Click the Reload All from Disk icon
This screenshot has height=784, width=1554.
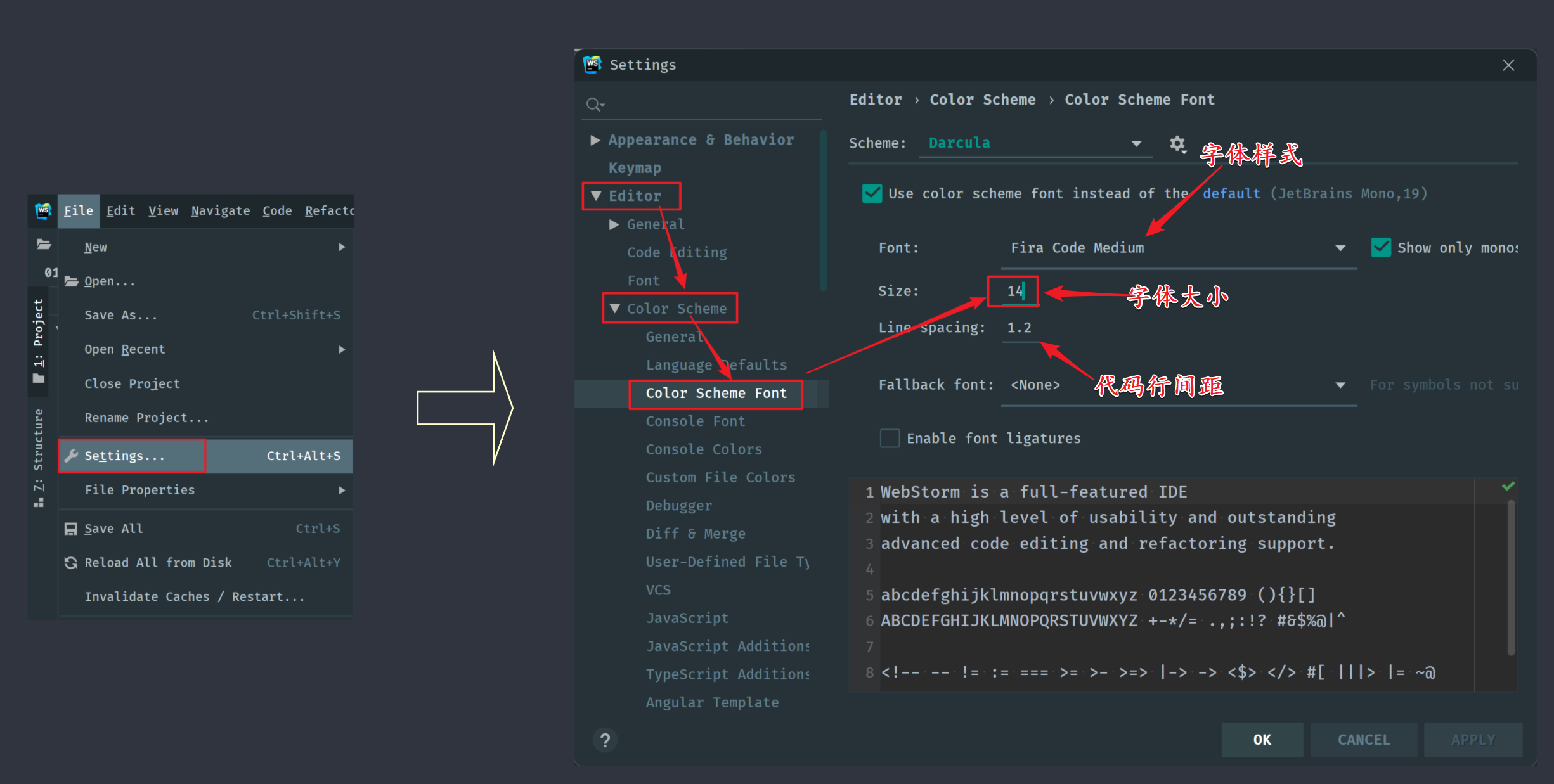pos(70,563)
